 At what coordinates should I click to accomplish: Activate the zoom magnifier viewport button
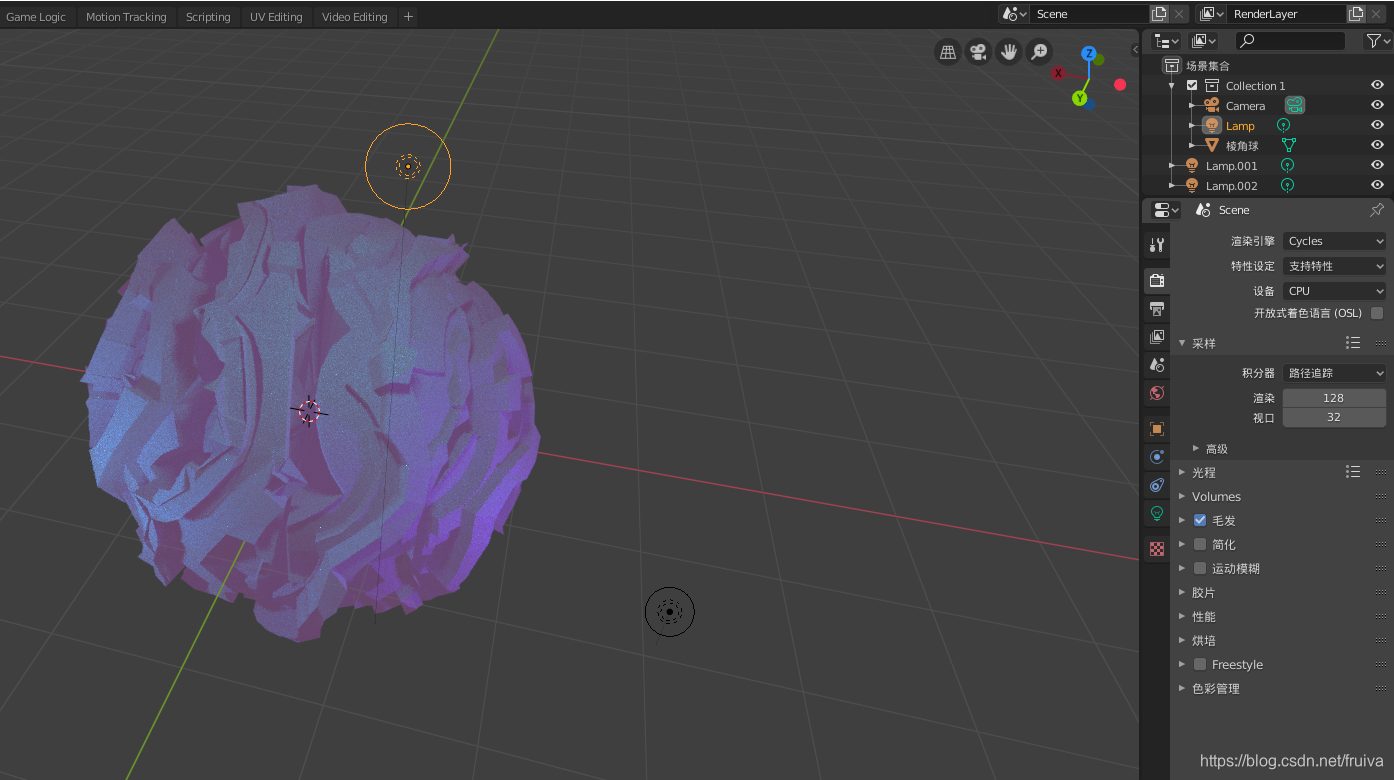point(1040,52)
